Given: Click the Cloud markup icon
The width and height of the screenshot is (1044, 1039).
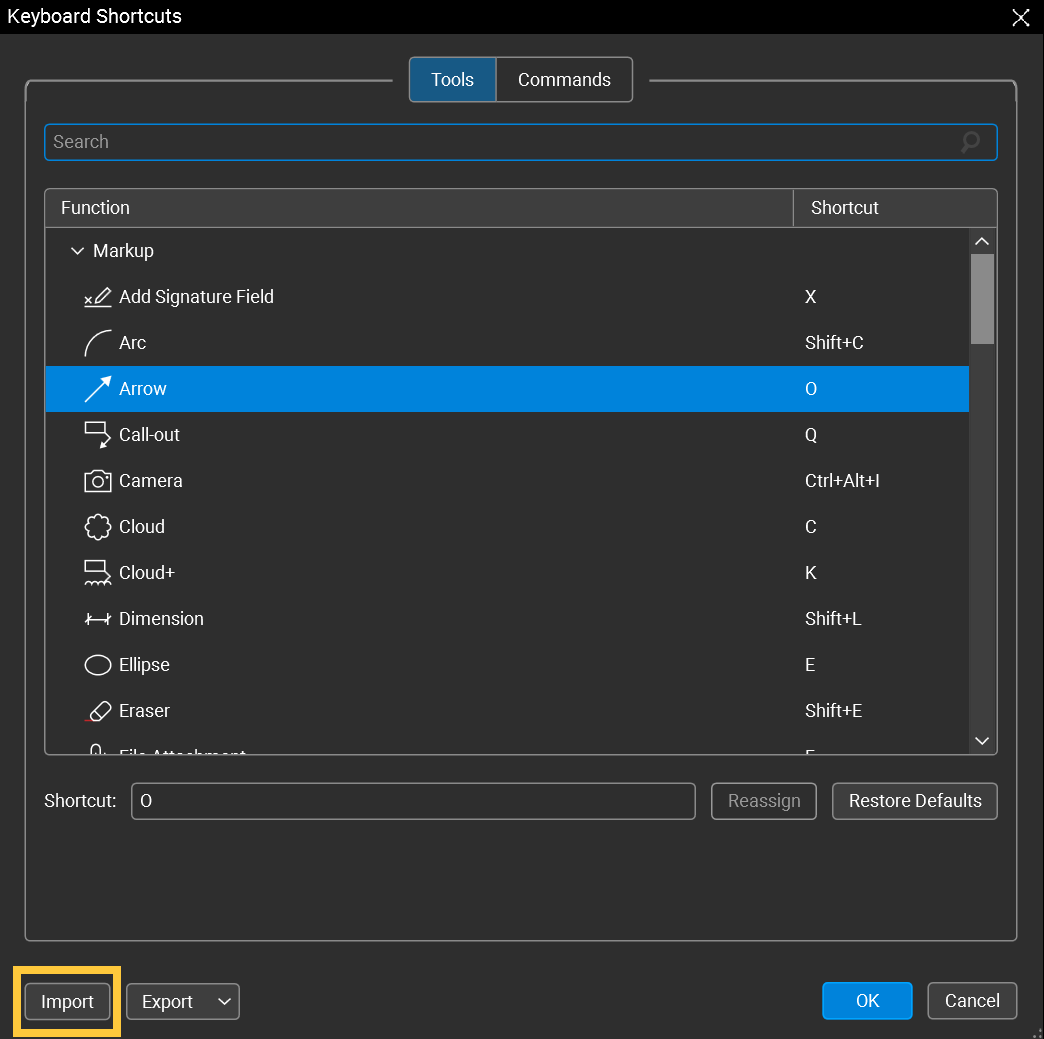Looking at the screenshot, I should point(95,526).
